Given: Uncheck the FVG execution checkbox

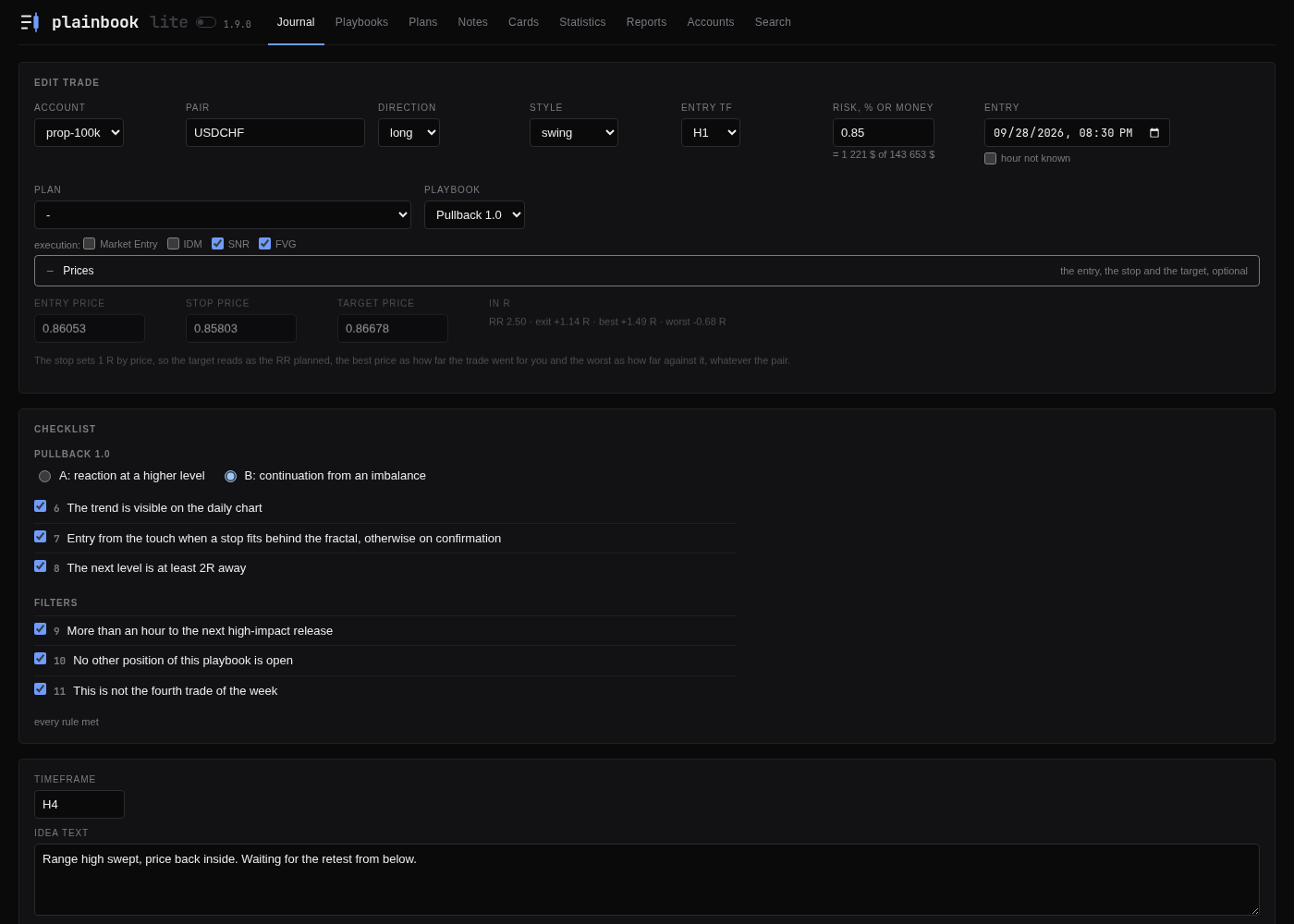Looking at the screenshot, I should (x=264, y=244).
